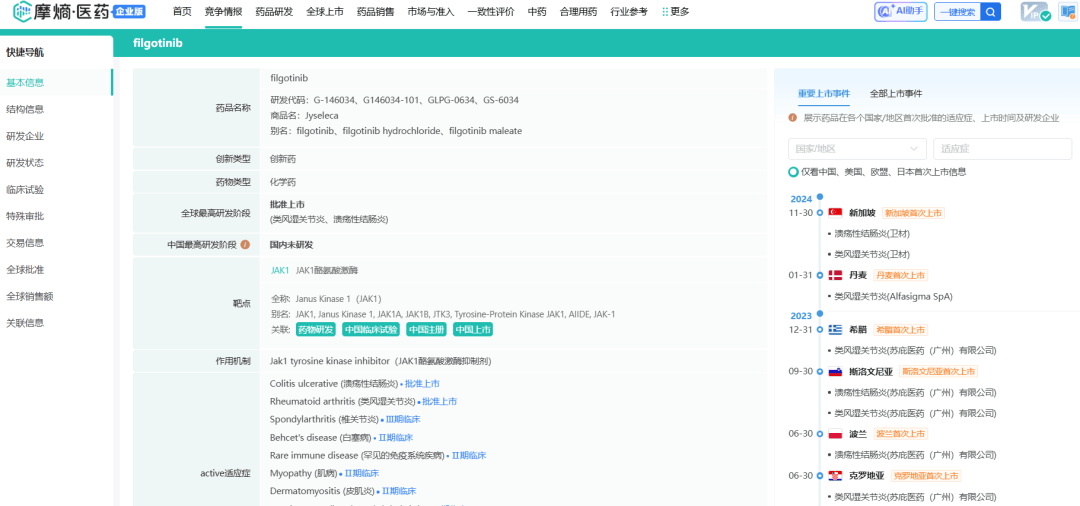Click the 中国上市 tag button

click(x=472, y=329)
